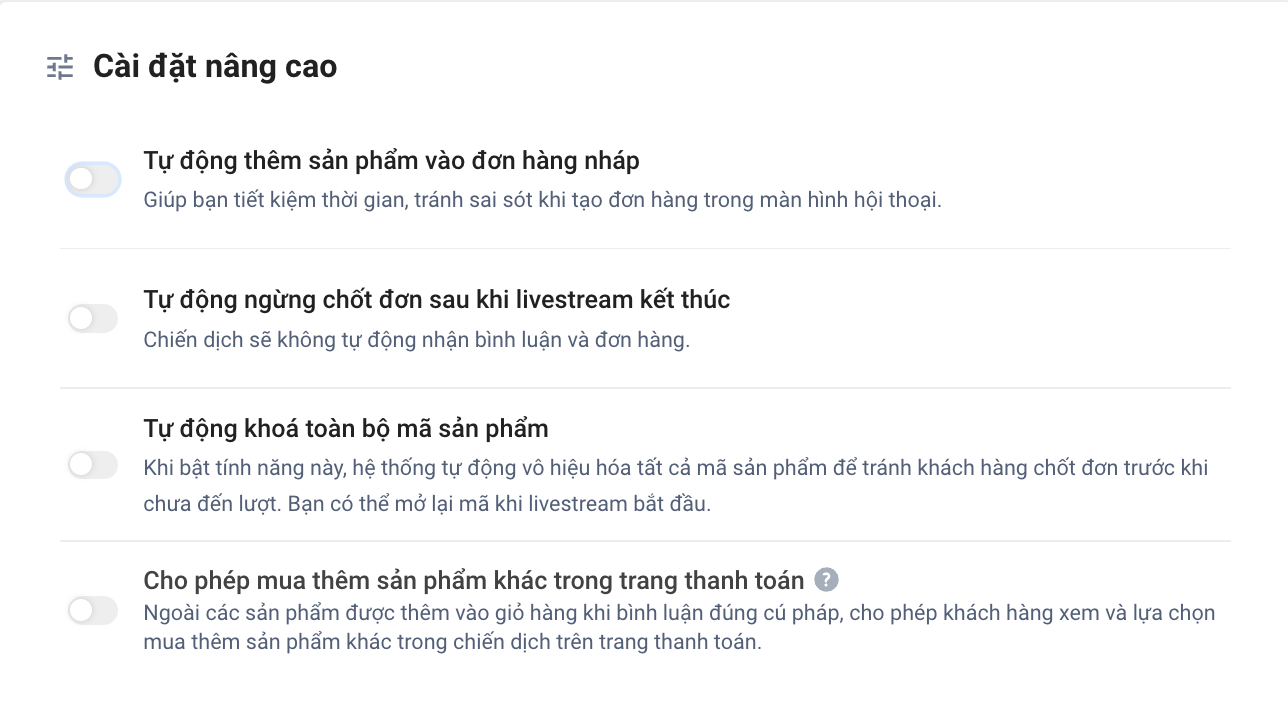The image size is (1288, 708).
Task: Click "Tự động khoá toàn bộ mã" title
Action: [345, 429]
